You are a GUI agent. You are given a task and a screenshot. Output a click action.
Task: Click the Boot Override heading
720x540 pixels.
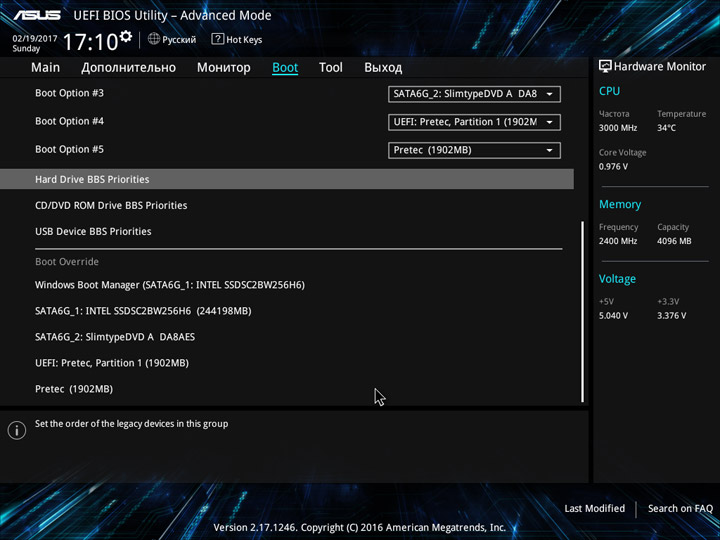pos(67,262)
